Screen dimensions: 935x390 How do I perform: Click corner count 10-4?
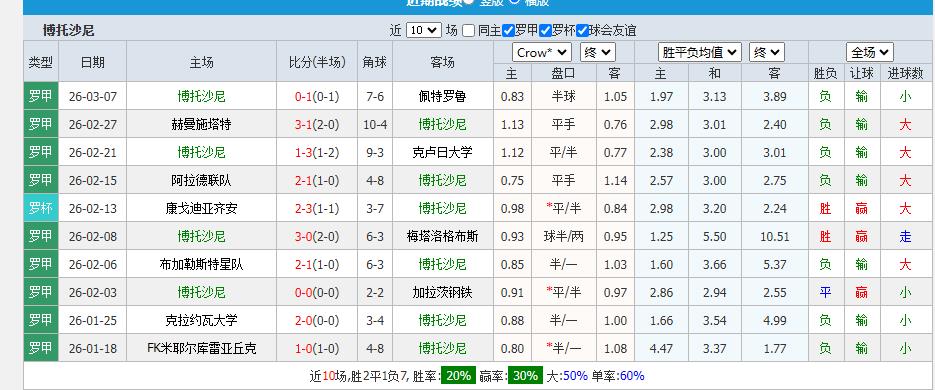pos(374,125)
